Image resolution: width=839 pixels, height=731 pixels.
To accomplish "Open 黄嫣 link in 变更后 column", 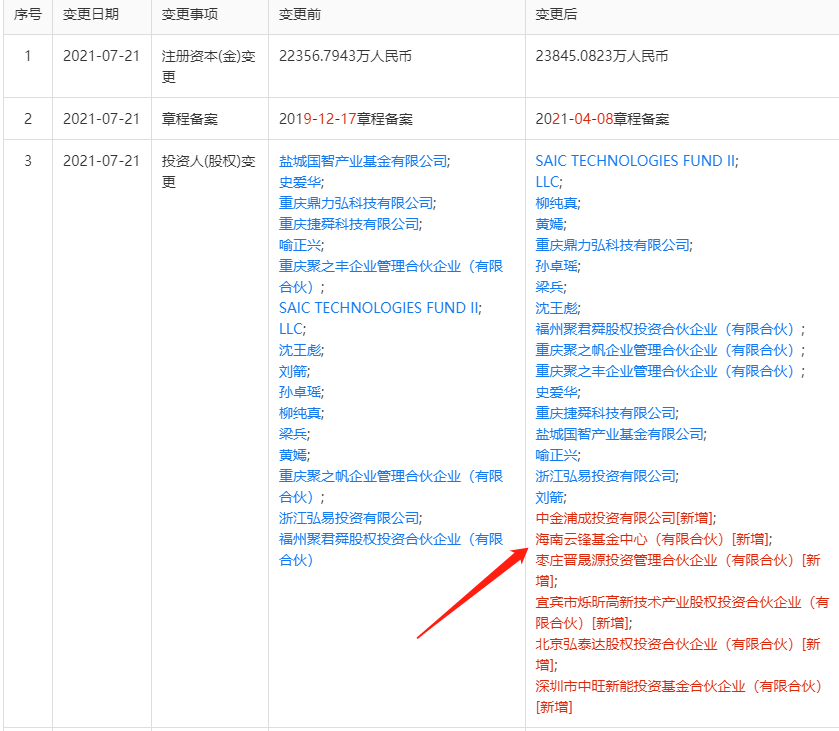I will coord(550,224).
